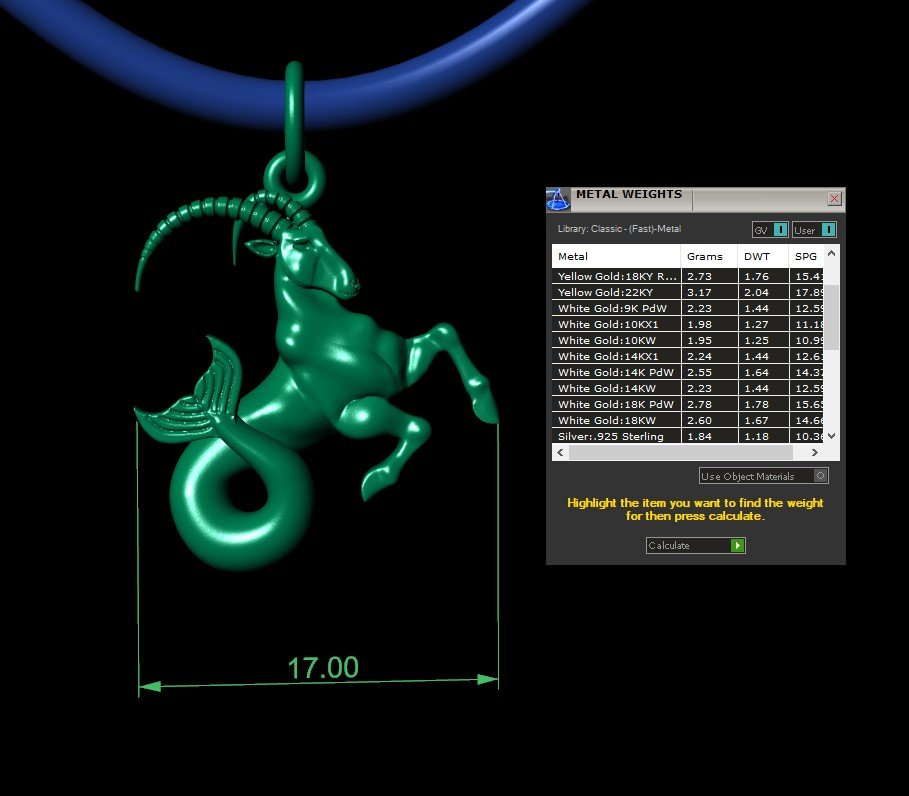Viewport: 909px width, 796px height.
Task: Click the scroll right arrow of metals table
Action: click(x=815, y=452)
